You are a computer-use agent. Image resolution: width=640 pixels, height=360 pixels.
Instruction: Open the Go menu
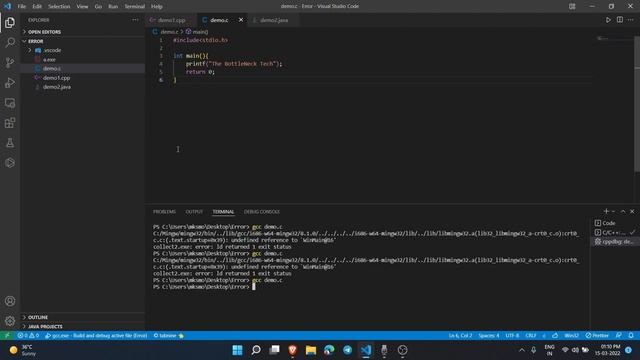click(98, 7)
